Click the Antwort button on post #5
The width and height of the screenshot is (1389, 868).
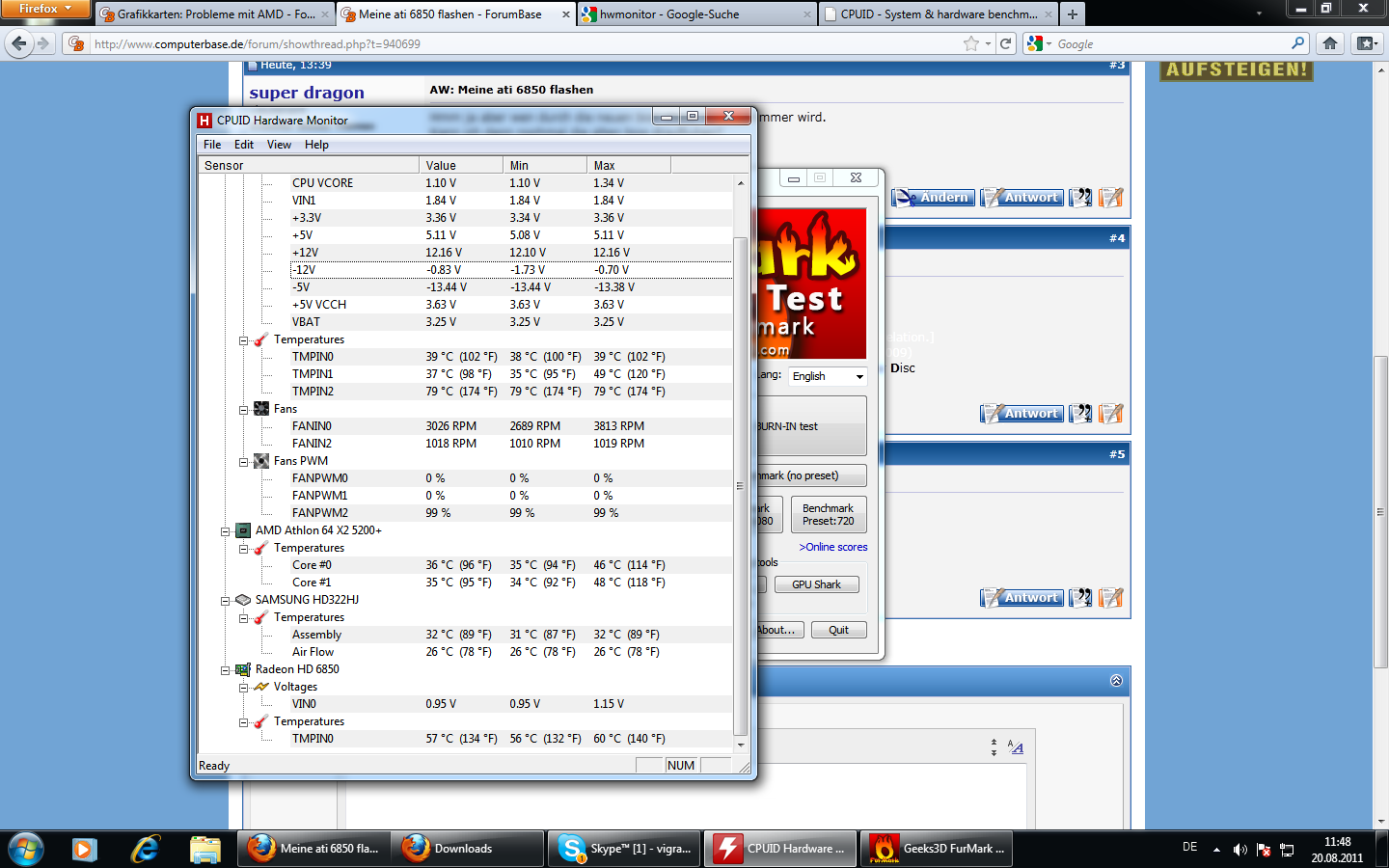pyautogui.click(x=1021, y=598)
